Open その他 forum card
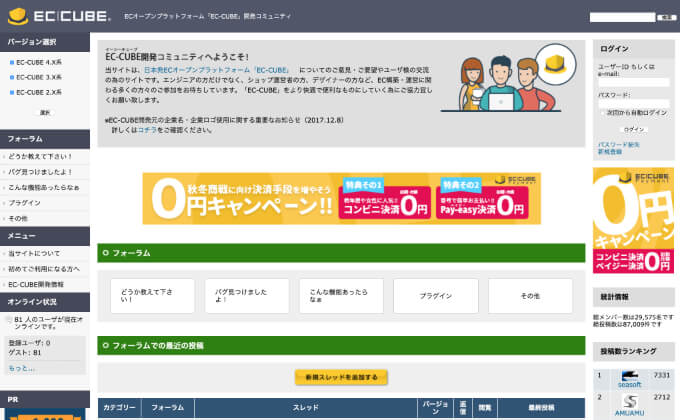This screenshot has width=680, height=420. [530, 296]
